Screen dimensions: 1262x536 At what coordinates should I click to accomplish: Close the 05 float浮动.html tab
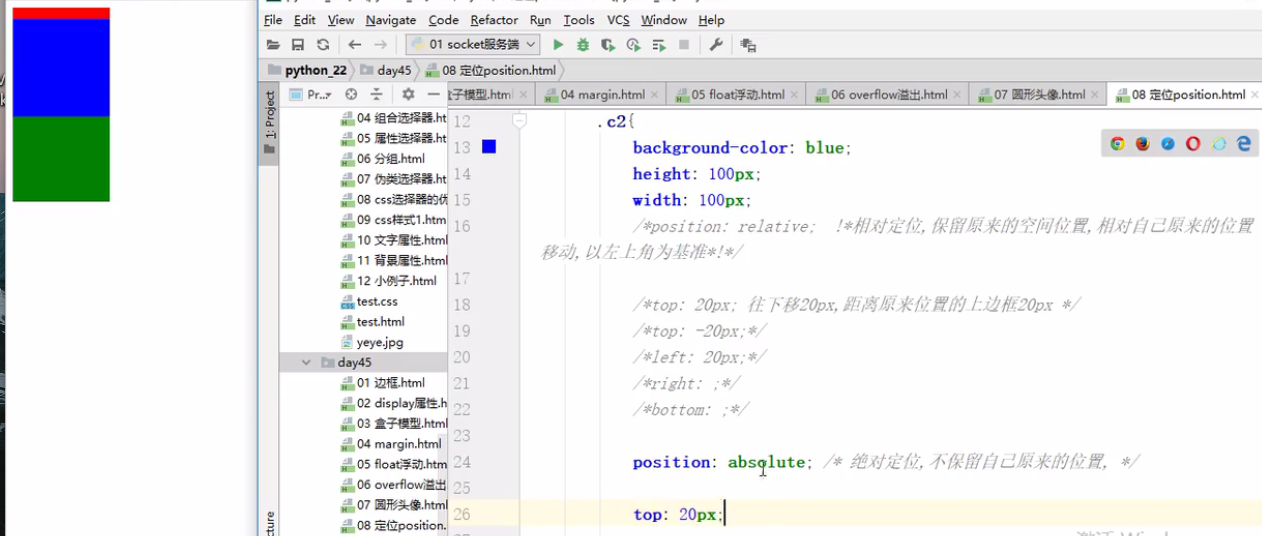coord(795,95)
